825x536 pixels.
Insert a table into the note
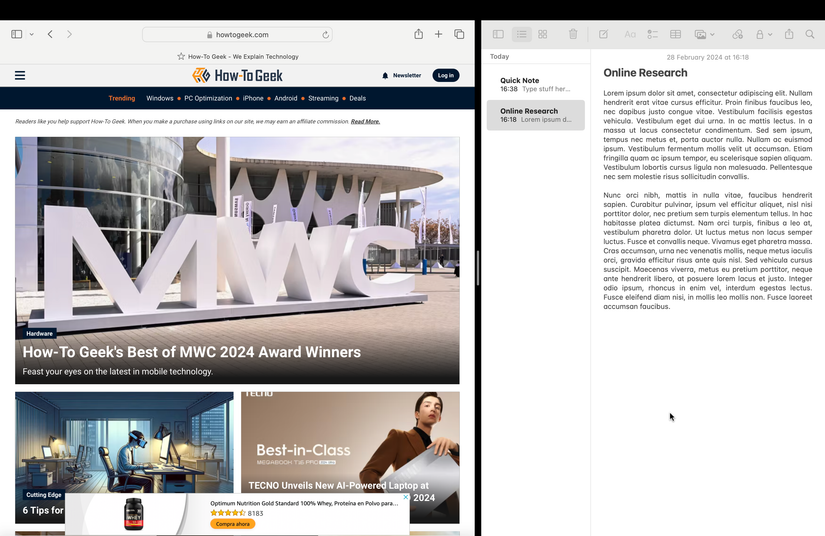pyautogui.click(x=676, y=34)
